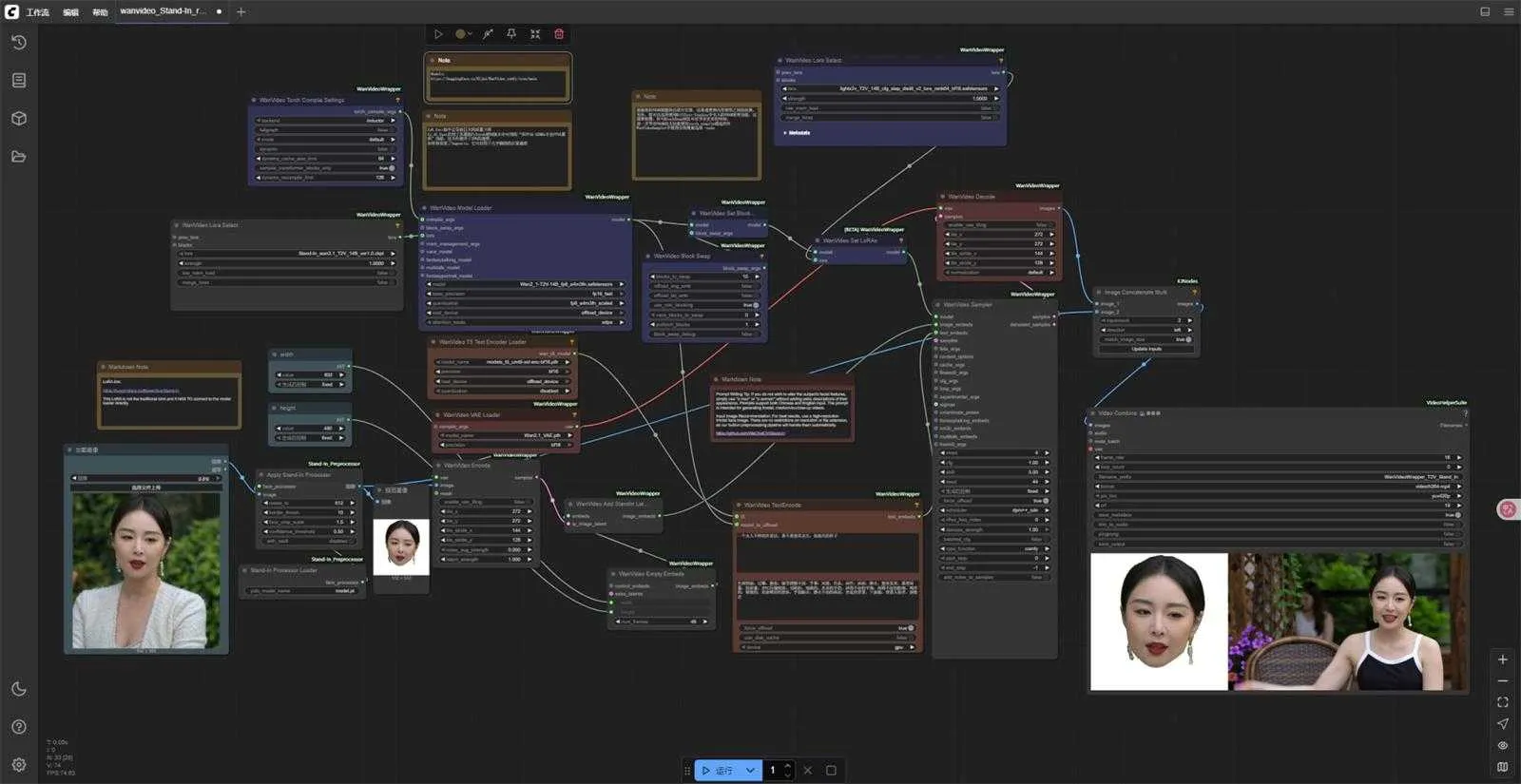Click the collapse frame icon in selection toolbox
The height and width of the screenshot is (784, 1521).
(535, 34)
